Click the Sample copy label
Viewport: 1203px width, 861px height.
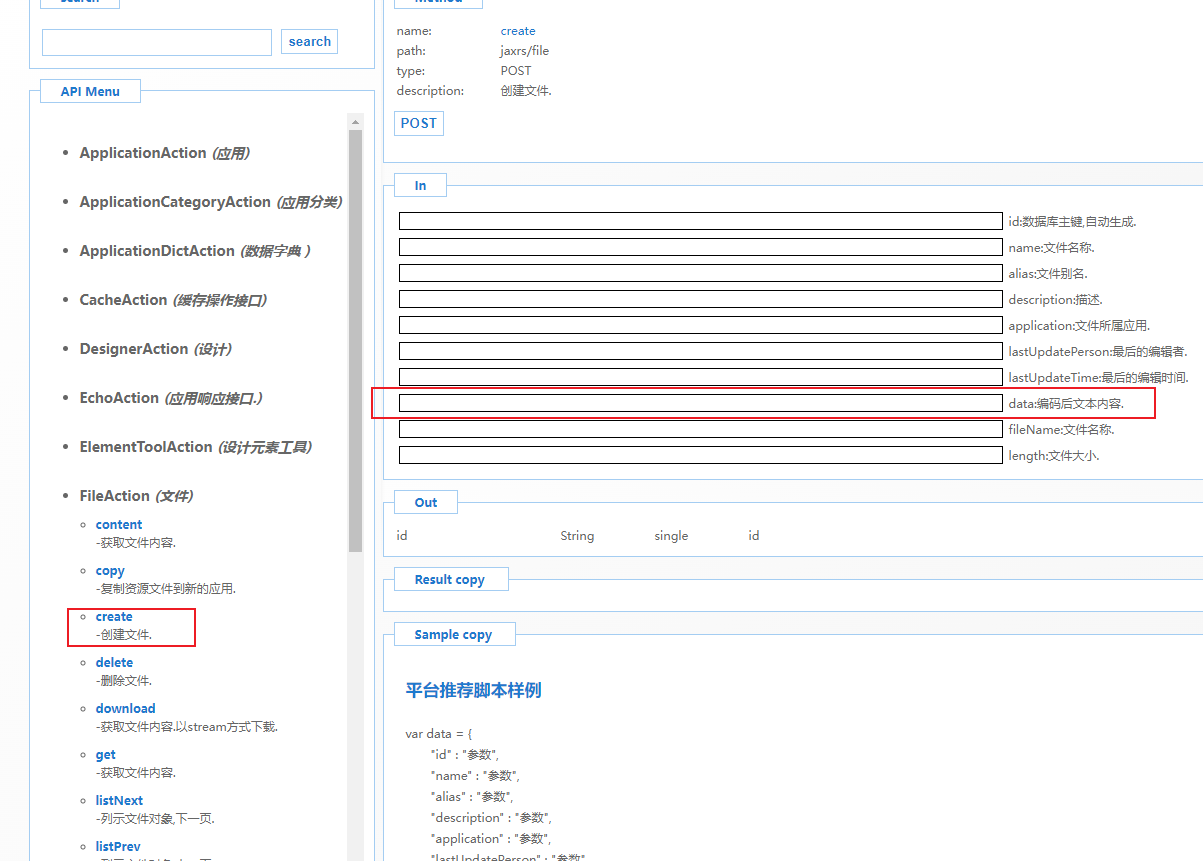[x=453, y=634]
